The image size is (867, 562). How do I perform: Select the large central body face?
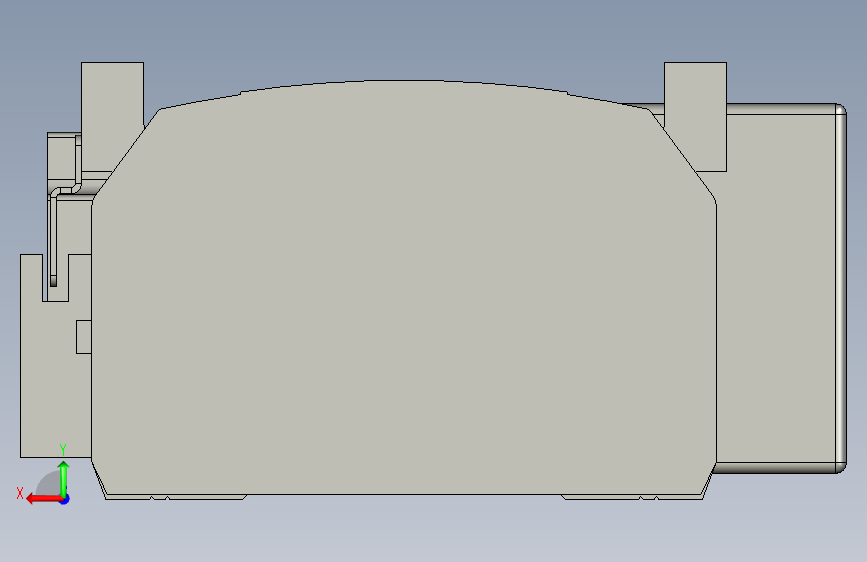tap(404, 288)
